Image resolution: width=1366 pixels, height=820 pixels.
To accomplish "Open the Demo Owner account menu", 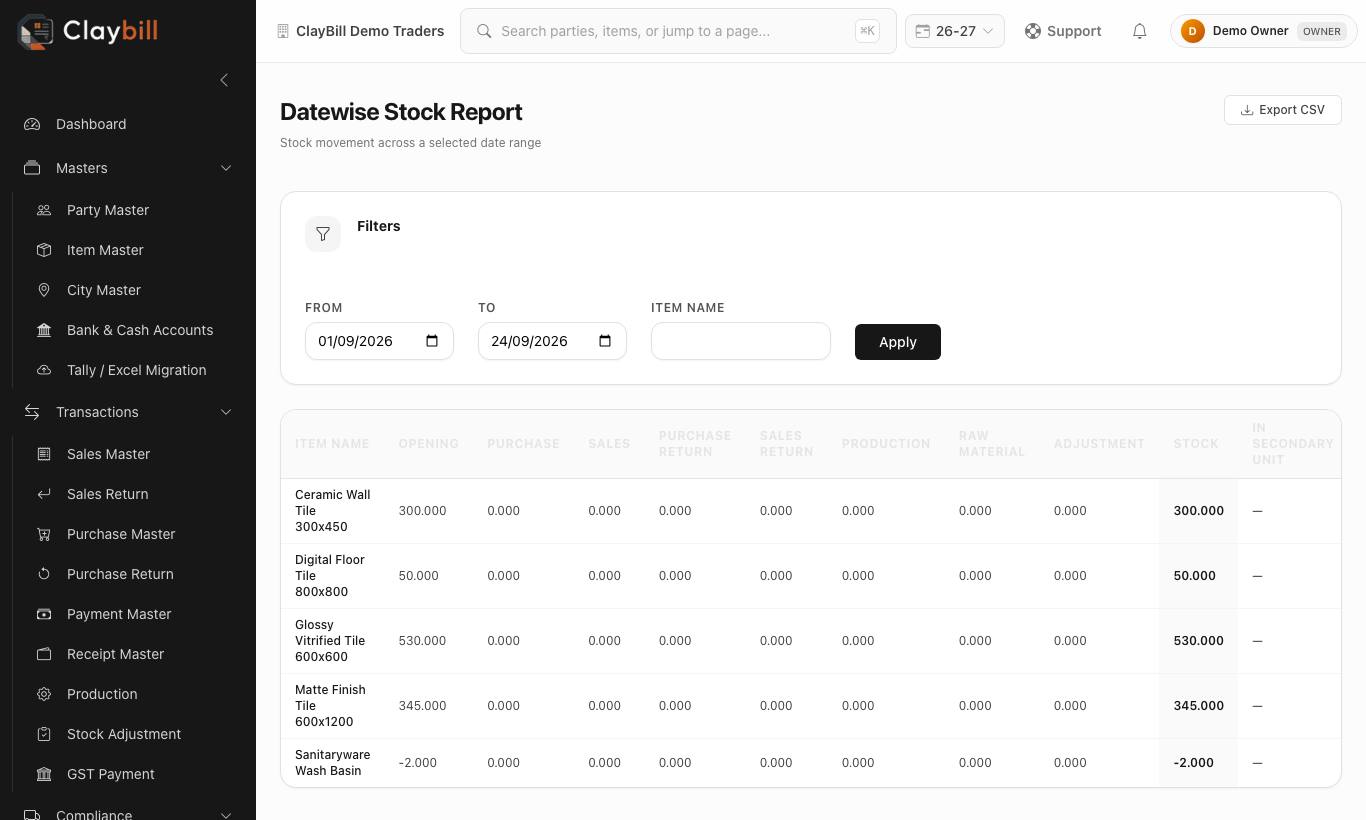I will tap(1264, 31).
